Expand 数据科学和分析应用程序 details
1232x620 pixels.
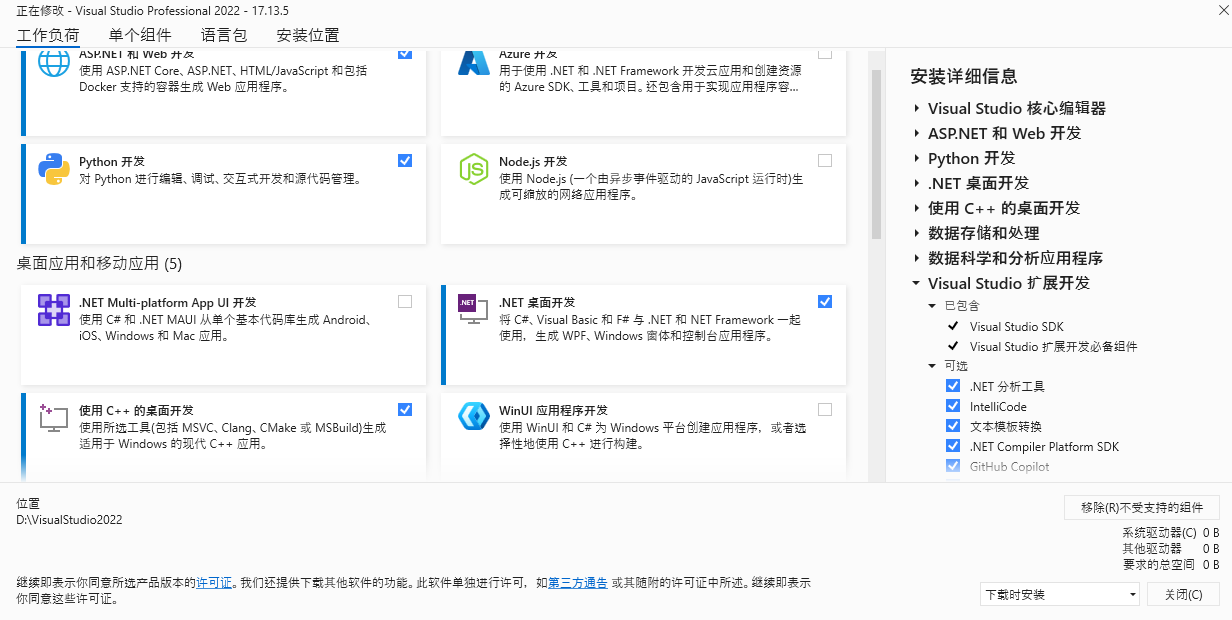(x=917, y=258)
